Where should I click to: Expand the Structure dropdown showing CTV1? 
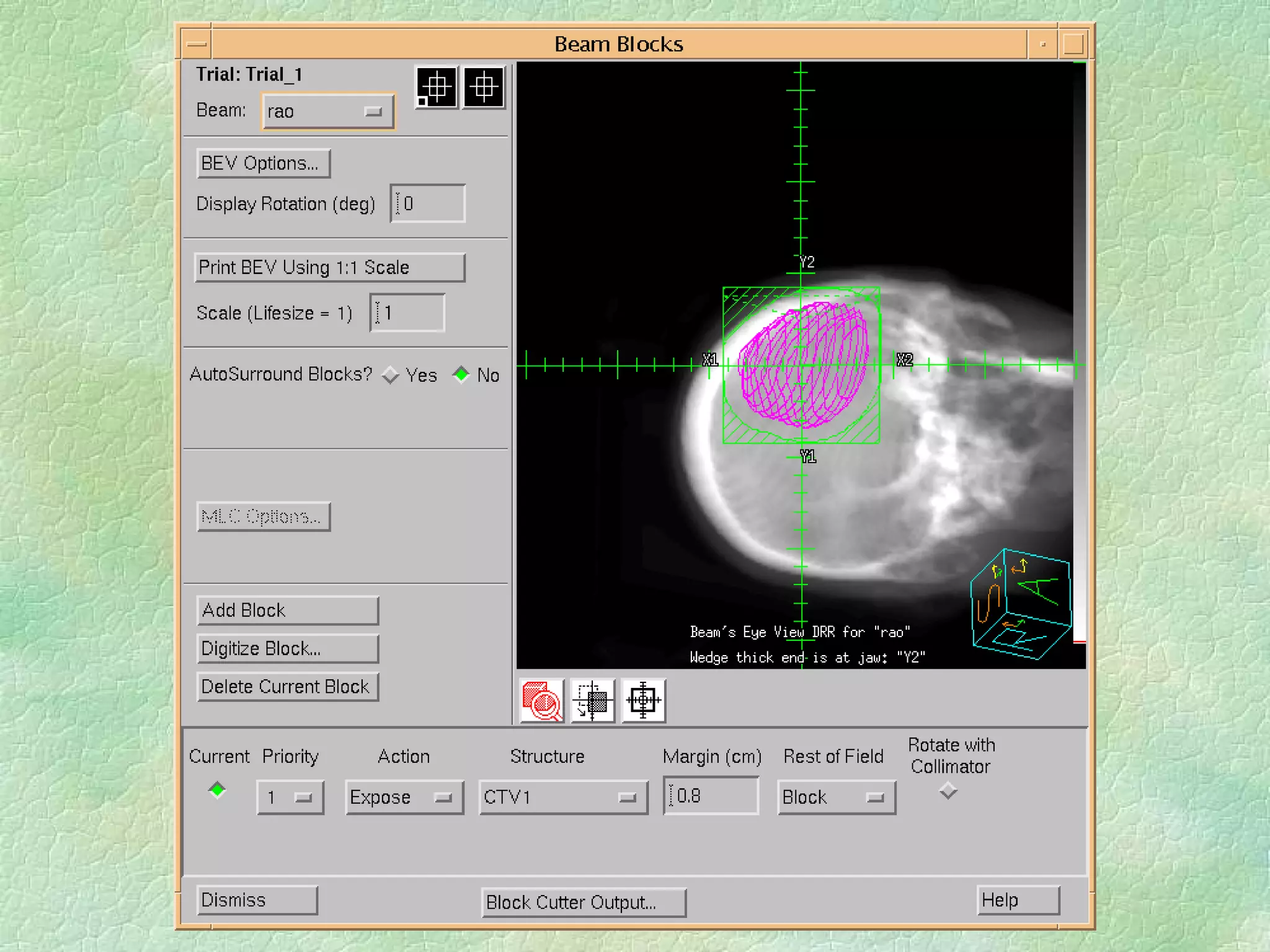563,797
